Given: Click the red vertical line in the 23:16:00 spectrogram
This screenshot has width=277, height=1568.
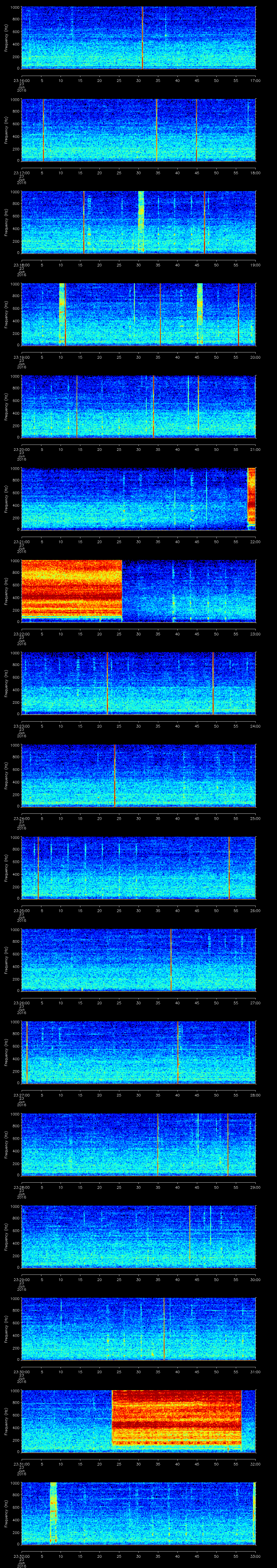Looking at the screenshot, I should point(143,38).
